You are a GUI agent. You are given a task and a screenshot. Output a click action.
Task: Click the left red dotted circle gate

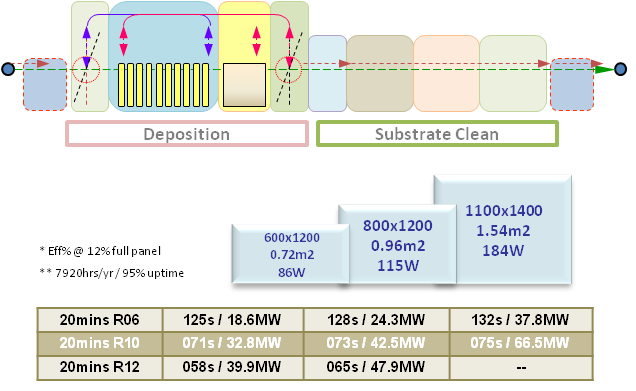pyautogui.click(x=86, y=70)
